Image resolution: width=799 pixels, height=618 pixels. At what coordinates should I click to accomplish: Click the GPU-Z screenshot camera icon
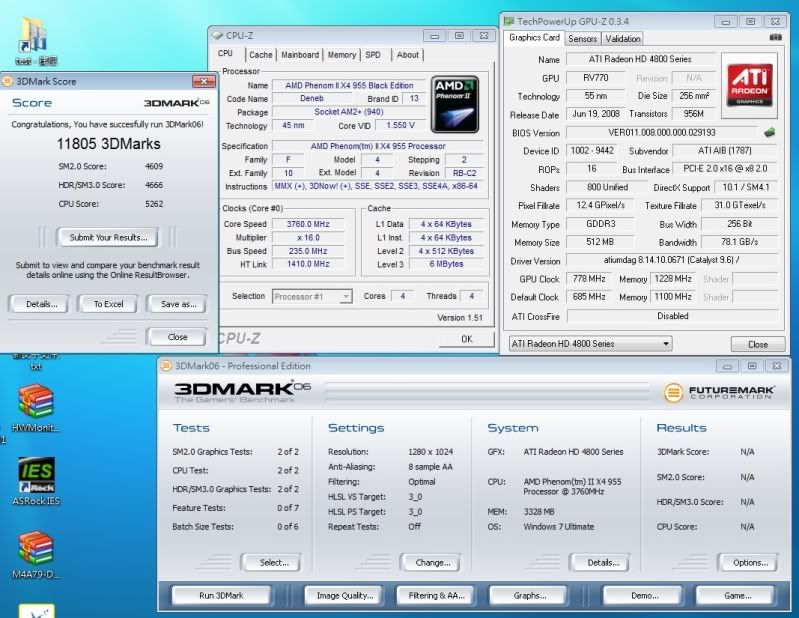click(775, 37)
